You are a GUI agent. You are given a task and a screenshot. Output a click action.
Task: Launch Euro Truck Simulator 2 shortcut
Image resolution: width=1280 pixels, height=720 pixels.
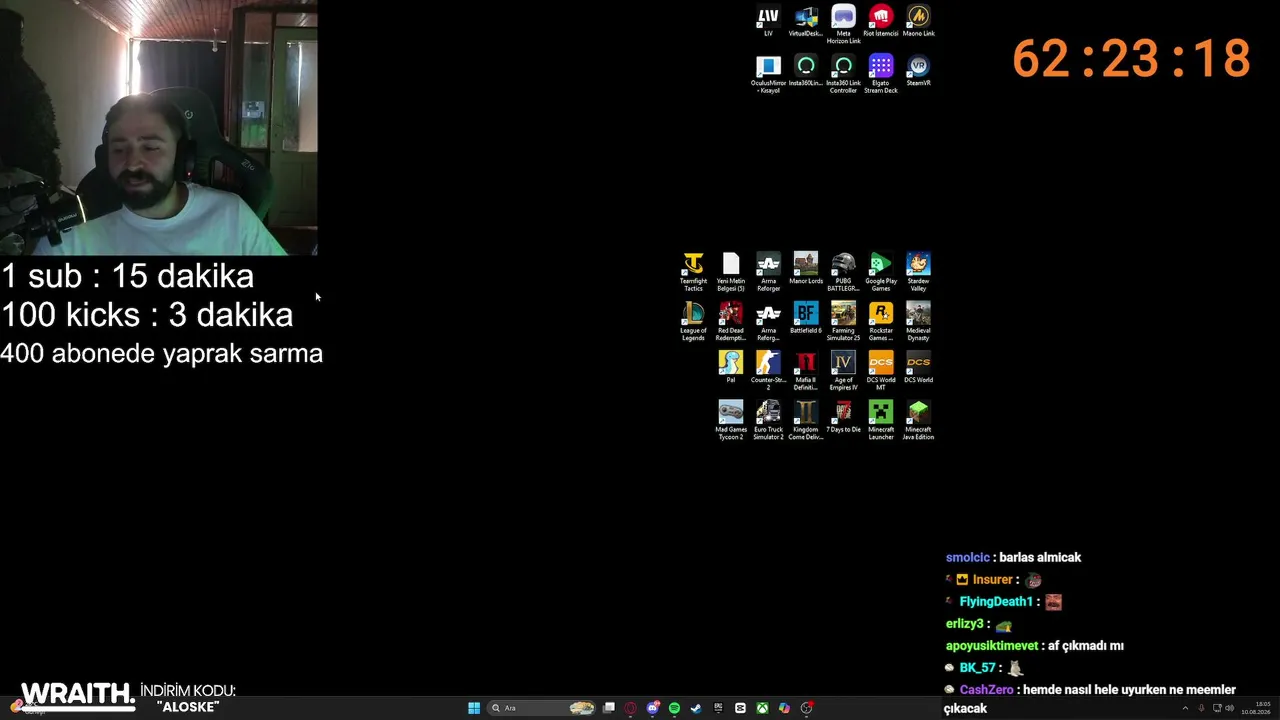coord(768,420)
